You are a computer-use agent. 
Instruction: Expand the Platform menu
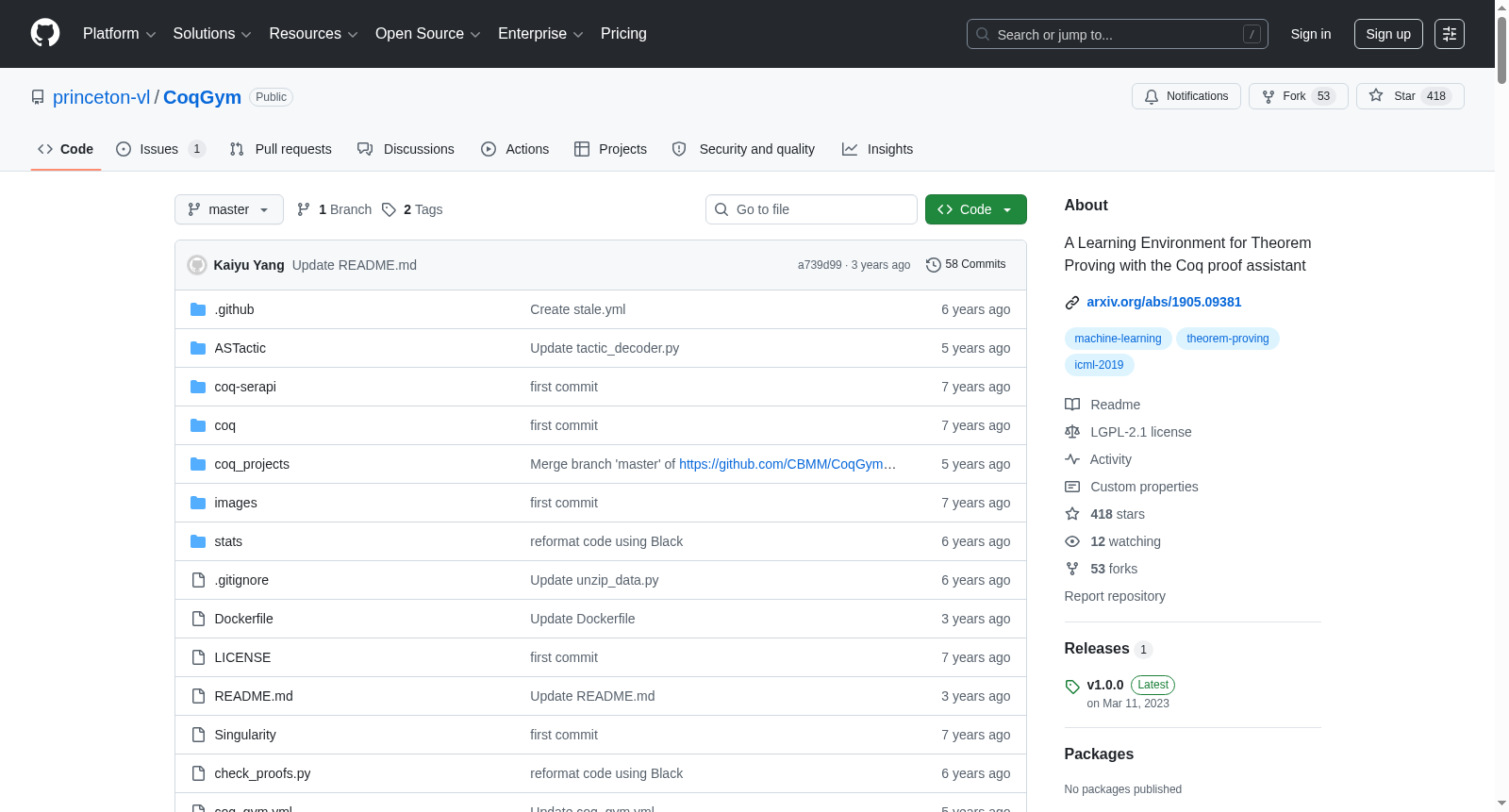coord(119,34)
